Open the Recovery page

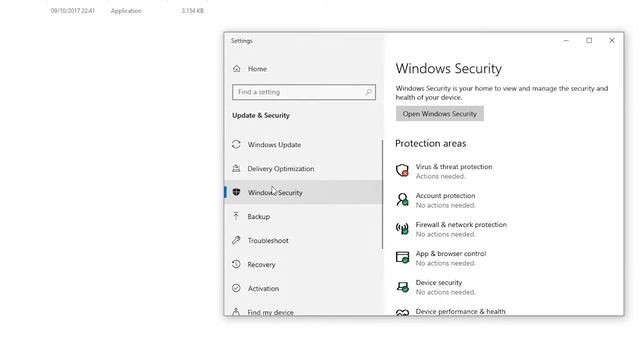click(303, 264)
